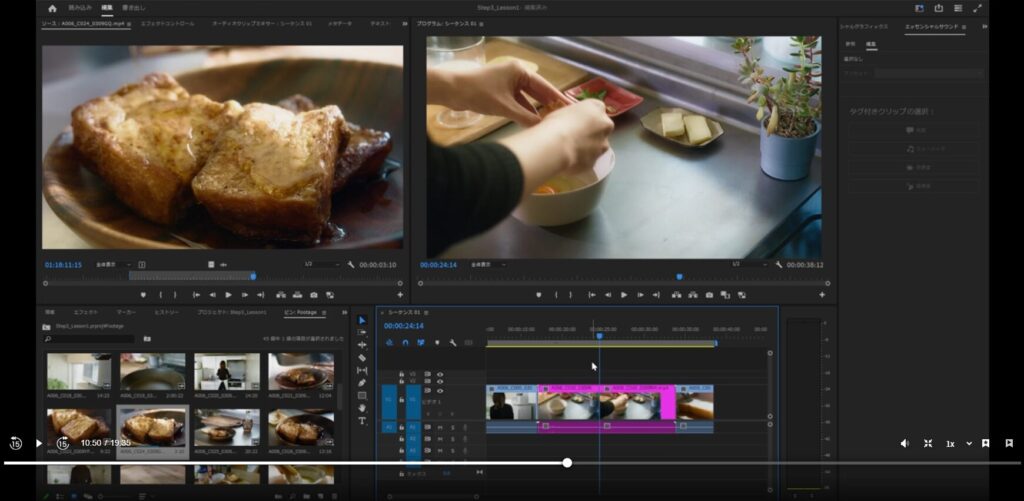The image size is (1024, 501).
Task: Open timeline wrench display settings
Action: point(453,342)
